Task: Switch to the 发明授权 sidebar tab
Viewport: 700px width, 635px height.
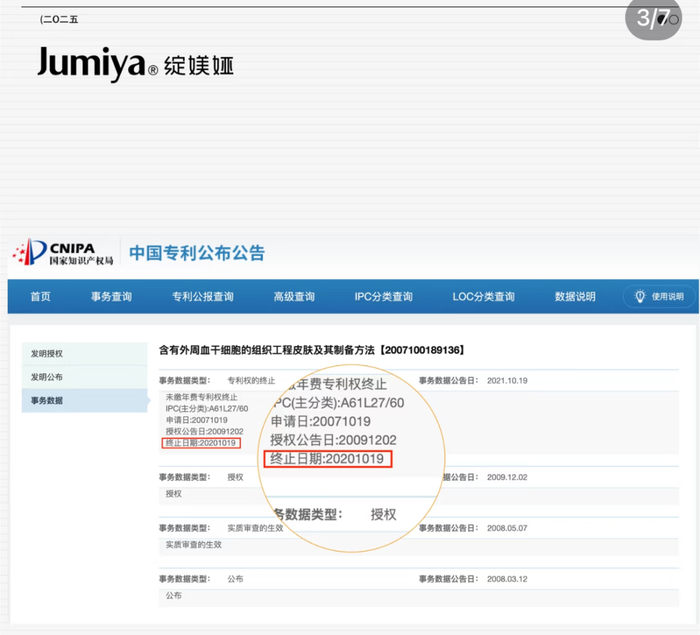Action: pos(84,354)
